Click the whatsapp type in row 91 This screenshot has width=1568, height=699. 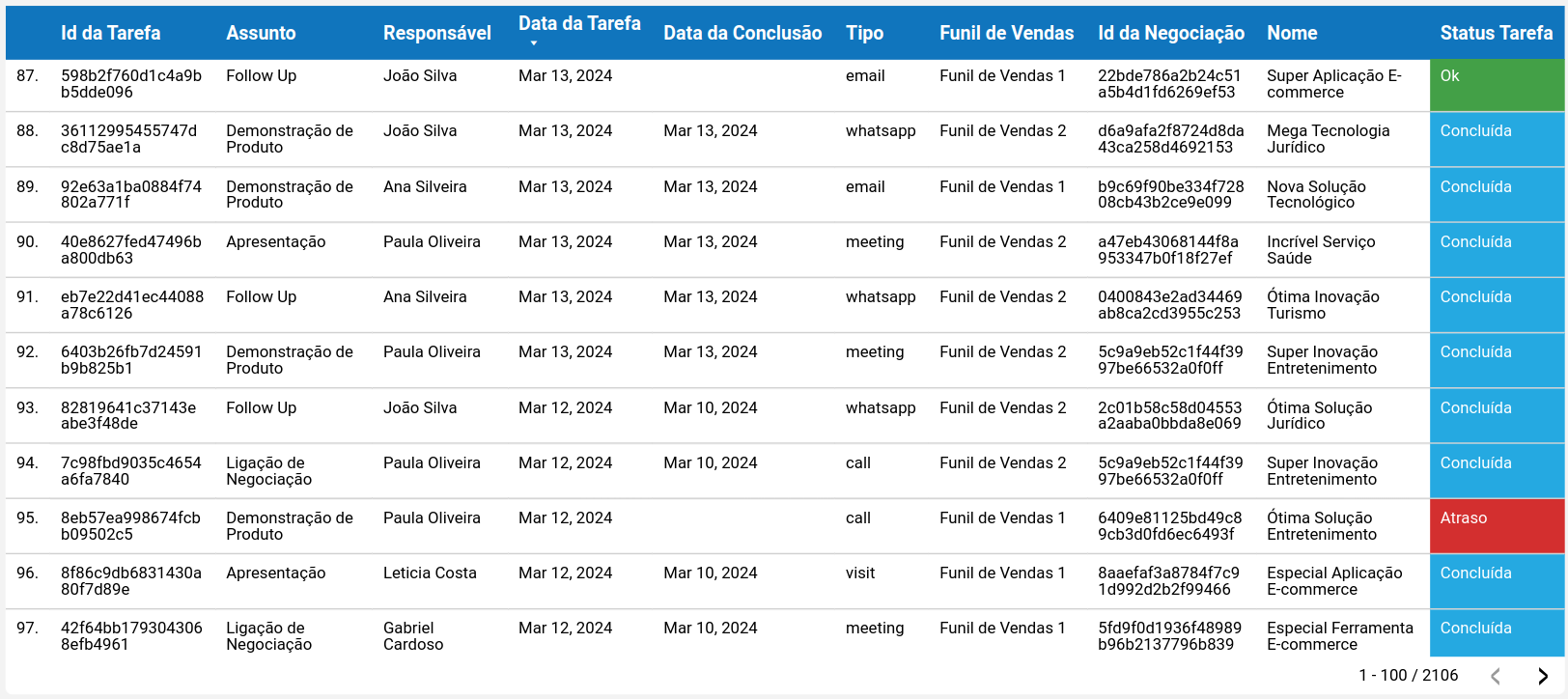tap(881, 297)
